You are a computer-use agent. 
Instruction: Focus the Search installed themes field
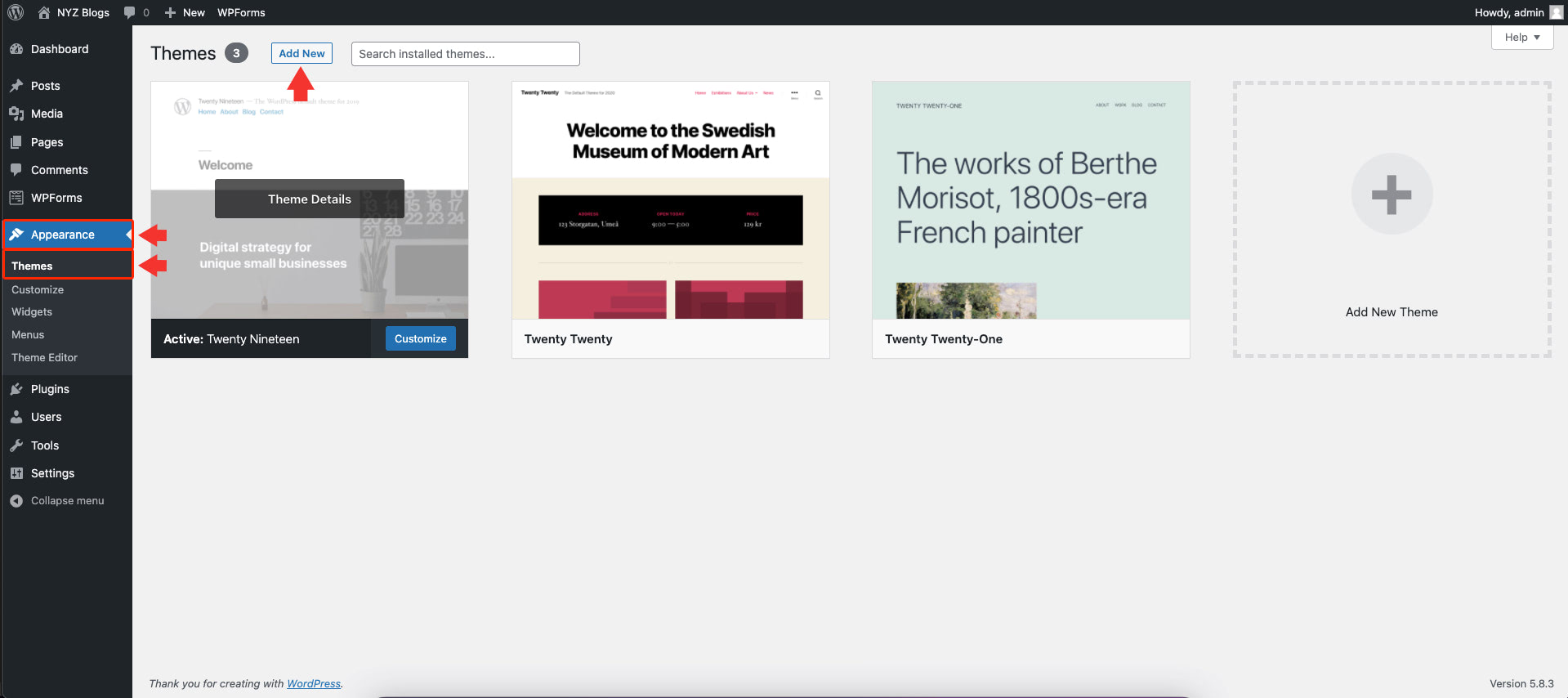tap(466, 54)
